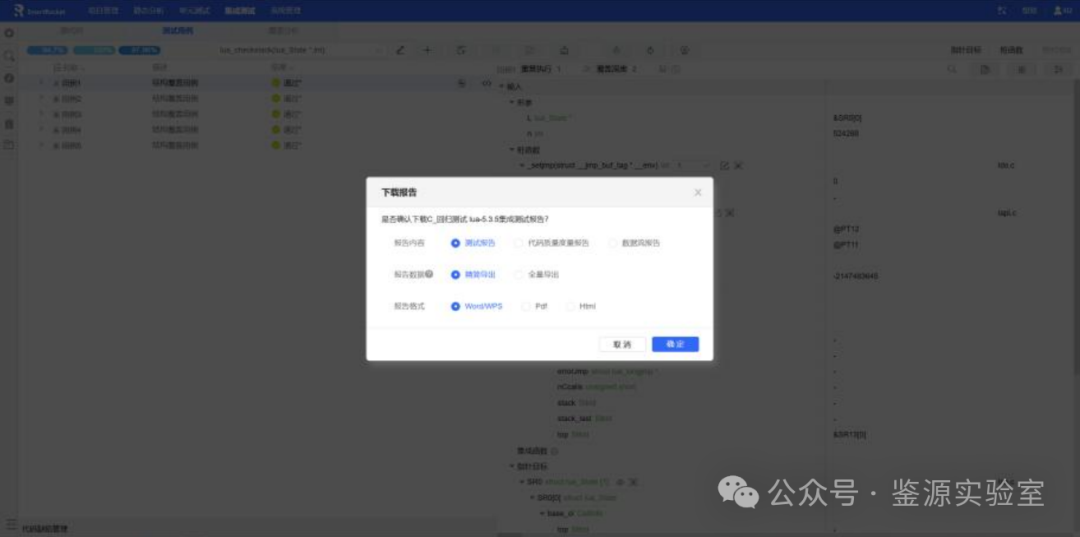Click the SmartRocket logo
This screenshot has height=537, width=1080.
pyautogui.click(x=42, y=11)
